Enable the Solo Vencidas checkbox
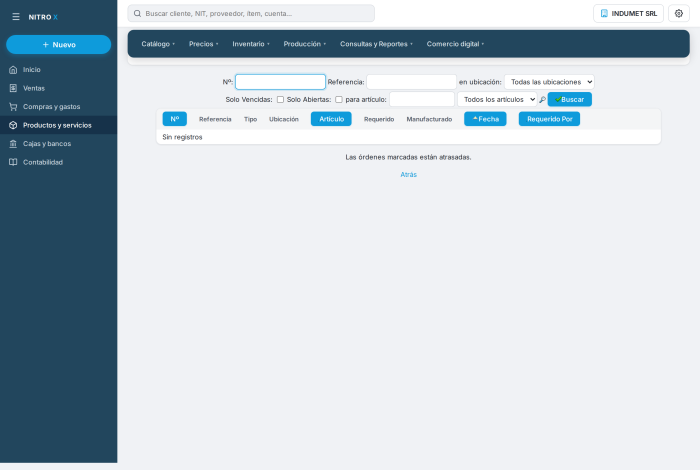 click(x=280, y=100)
